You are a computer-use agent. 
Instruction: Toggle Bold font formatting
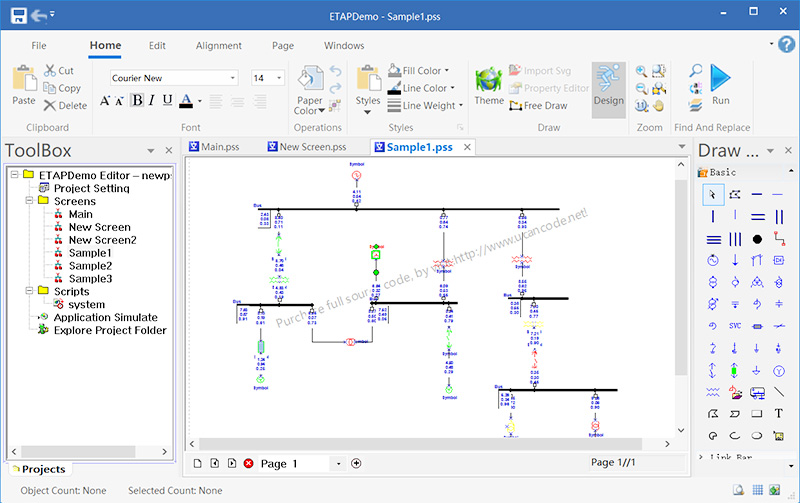tap(137, 100)
